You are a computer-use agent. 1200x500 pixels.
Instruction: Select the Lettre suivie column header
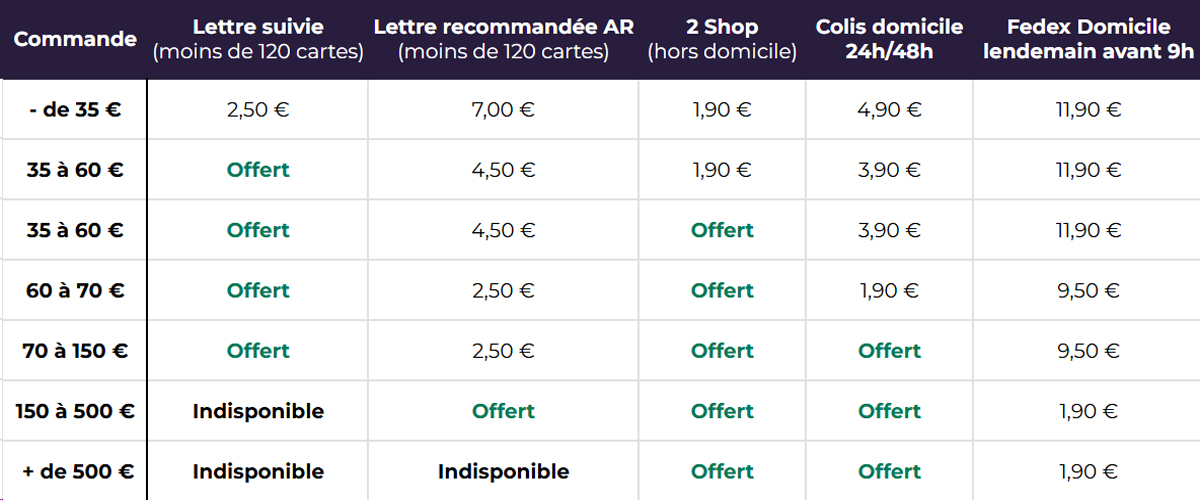pos(258,40)
